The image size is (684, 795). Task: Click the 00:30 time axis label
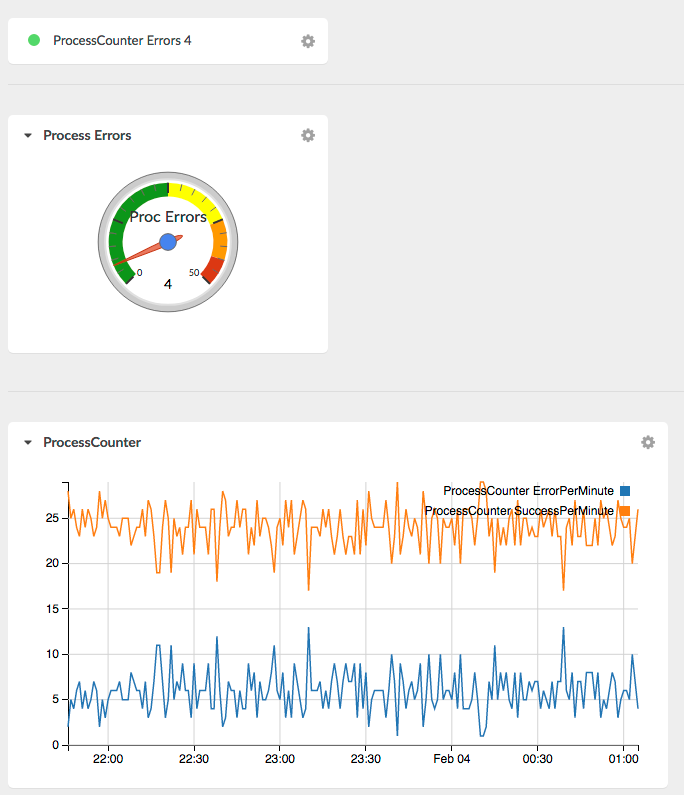(x=537, y=759)
